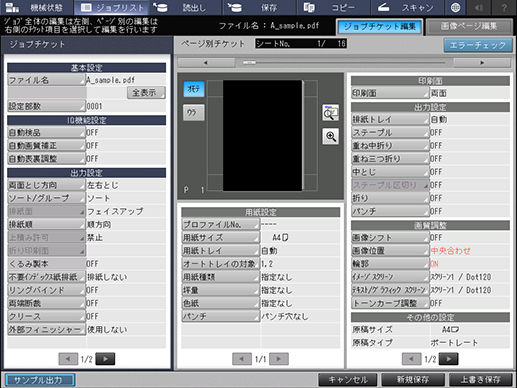This screenshot has height=388, width=517.
Task: Open the 読出し recall tab
Action: tap(185, 7)
